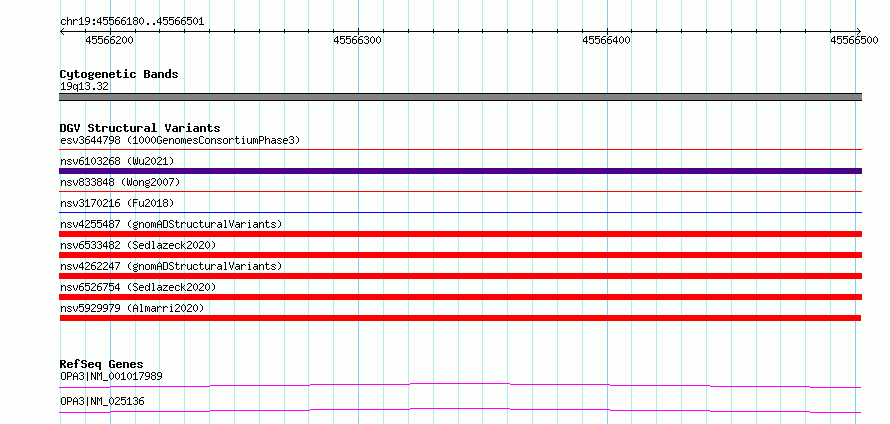The image size is (890, 424).
Task: Click the RefSeq Genes track title
Action: (x=102, y=364)
